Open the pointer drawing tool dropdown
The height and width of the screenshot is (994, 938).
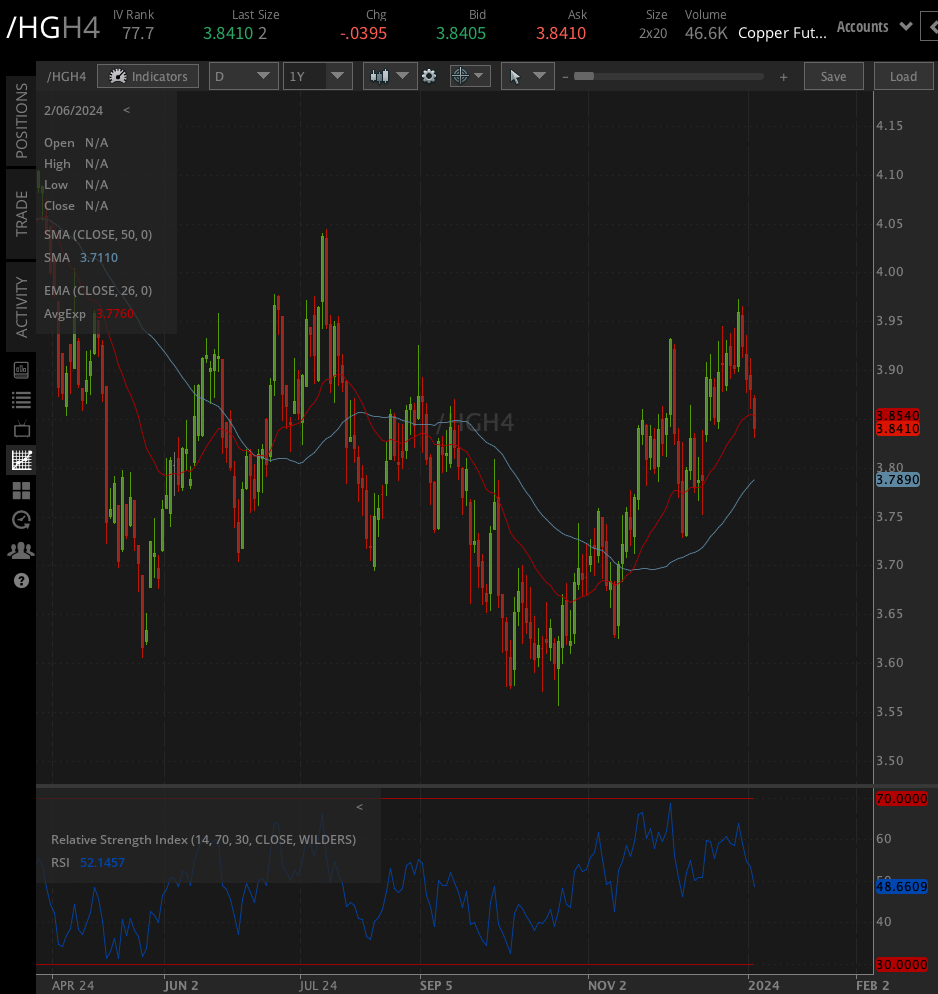[x=527, y=76]
